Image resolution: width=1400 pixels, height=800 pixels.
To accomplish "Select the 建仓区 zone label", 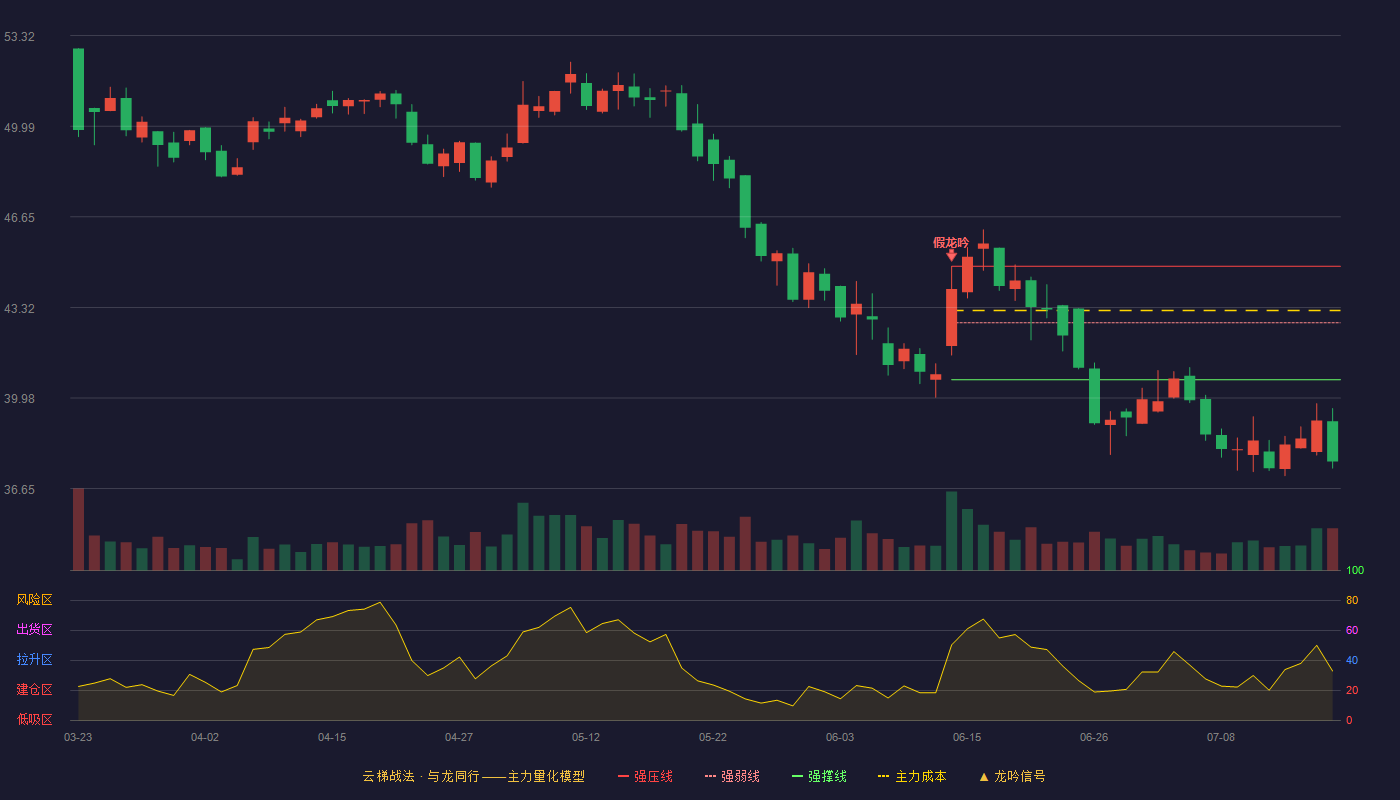I will click(35, 690).
